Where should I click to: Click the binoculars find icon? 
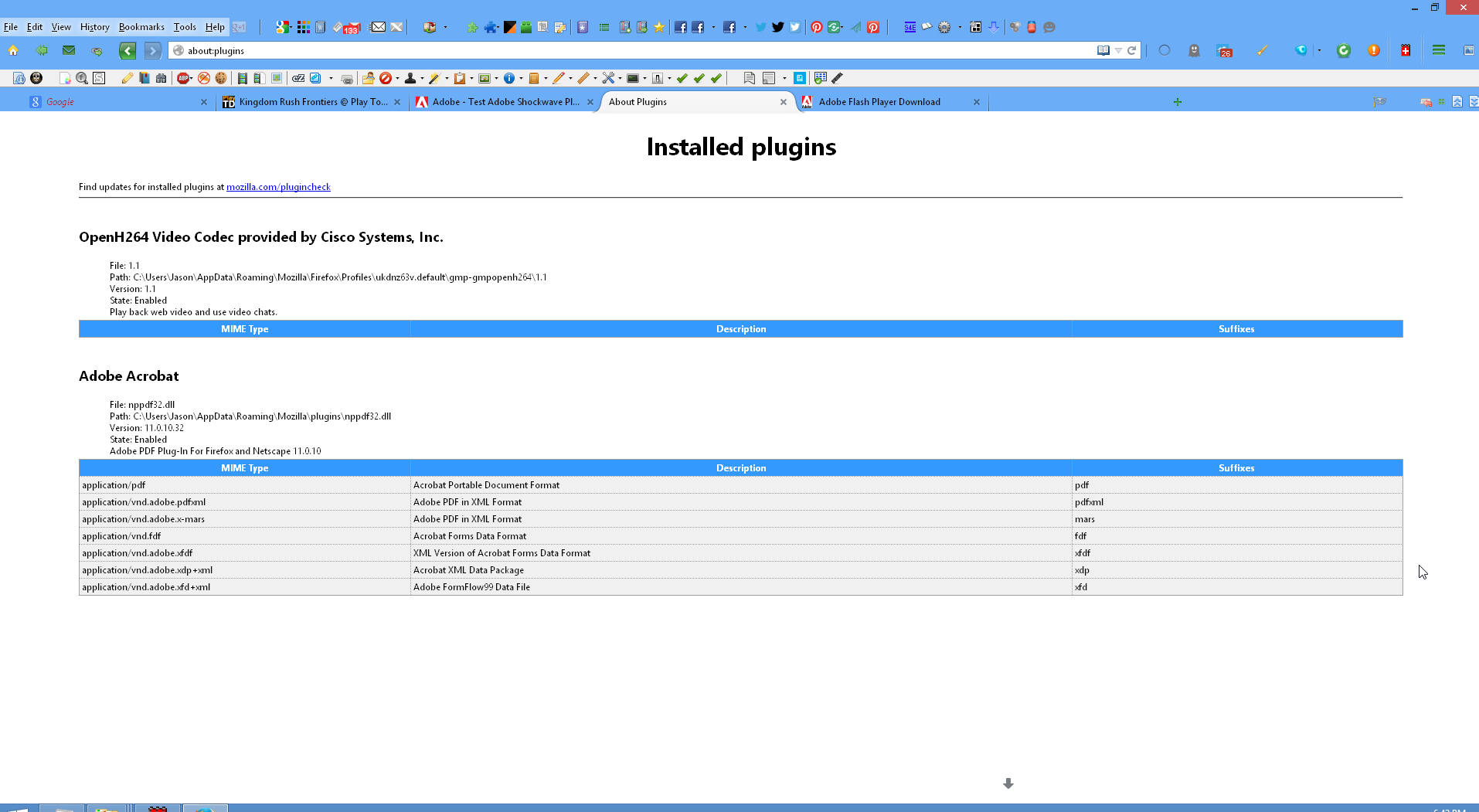pyautogui.click(x=161, y=78)
